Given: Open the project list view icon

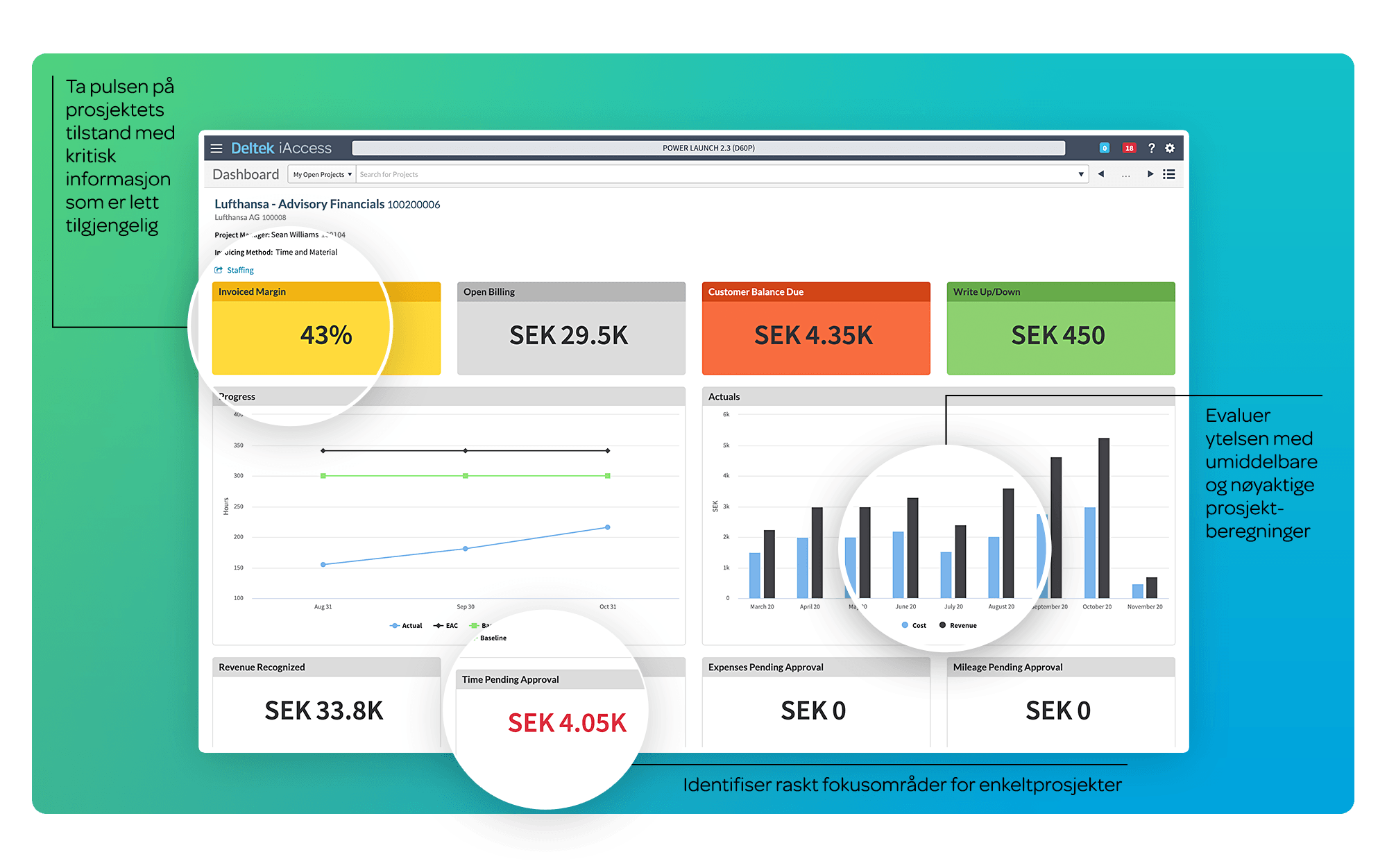Looking at the screenshot, I should [1169, 174].
